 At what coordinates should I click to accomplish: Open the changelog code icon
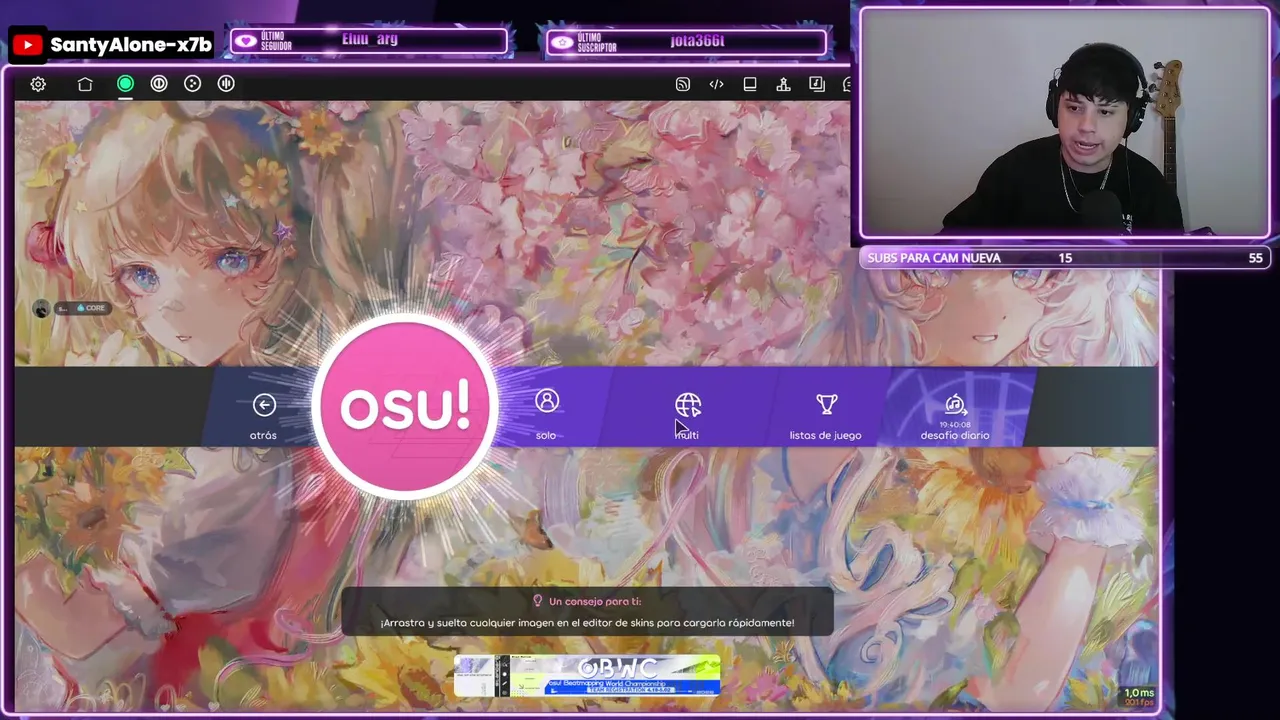[716, 84]
